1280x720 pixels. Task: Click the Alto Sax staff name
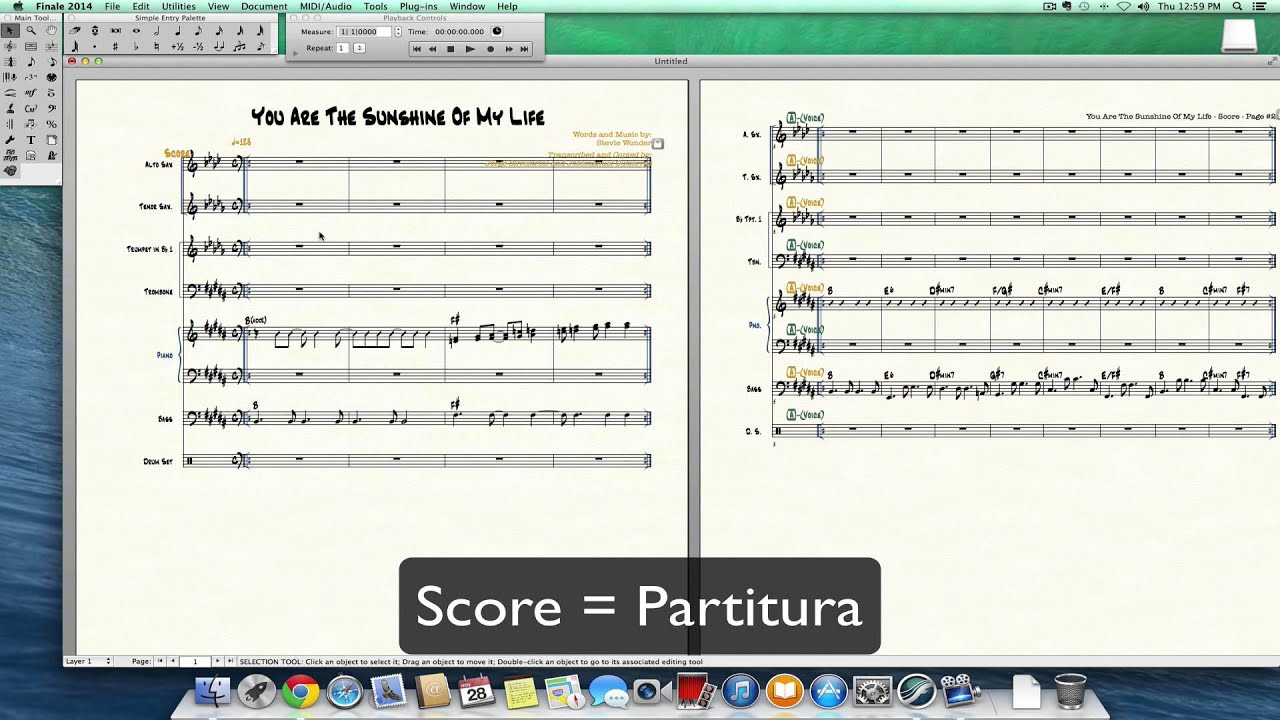click(x=158, y=164)
